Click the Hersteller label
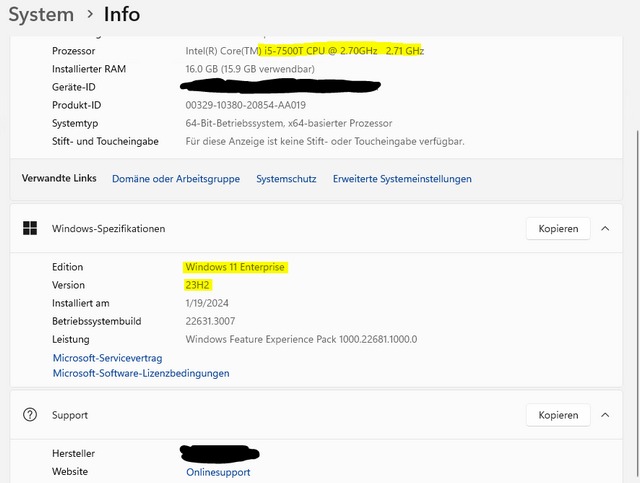The width and height of the screenshot is (640, 483). coord(73,453)
